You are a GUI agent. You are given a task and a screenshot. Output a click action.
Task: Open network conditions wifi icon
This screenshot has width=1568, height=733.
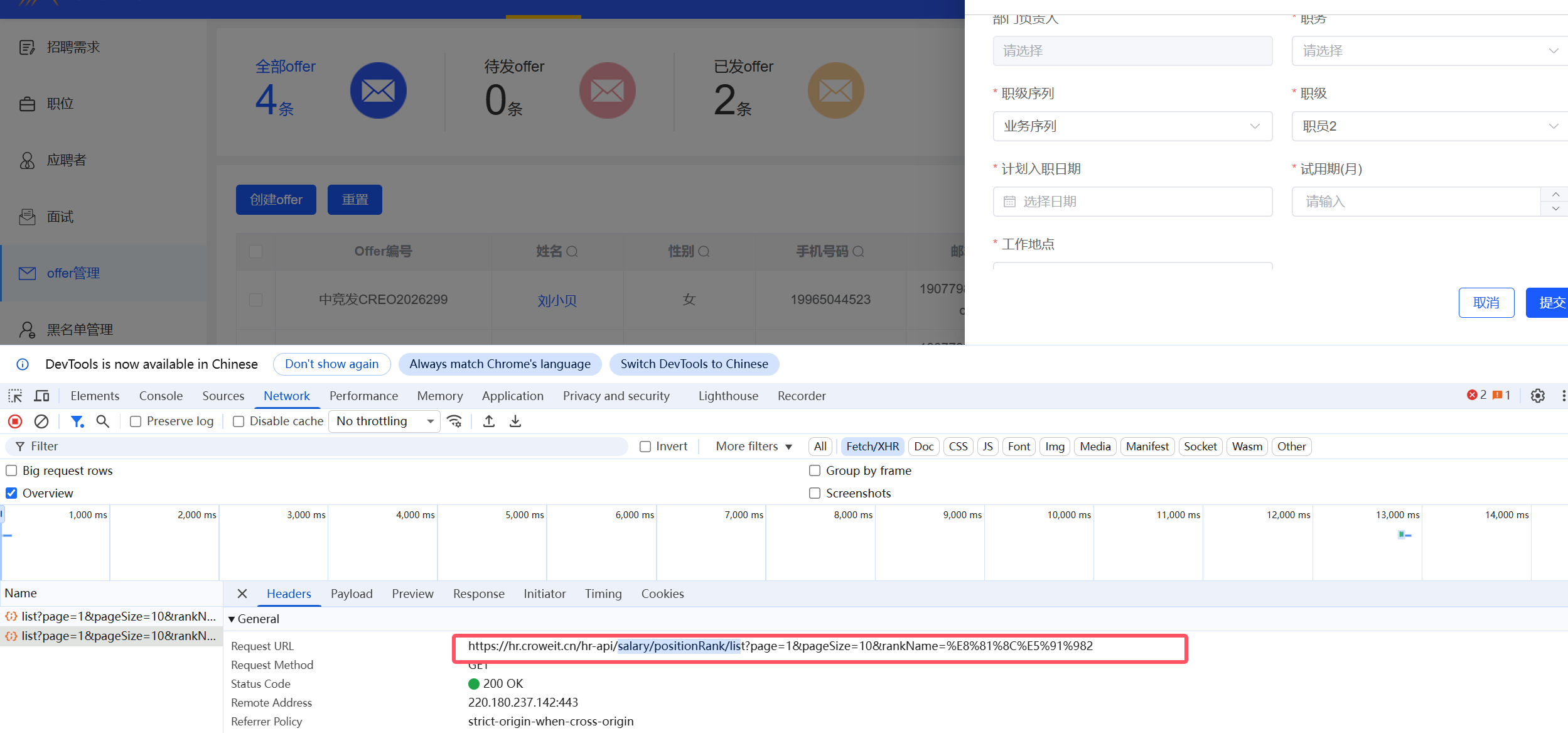pos(454,421)
